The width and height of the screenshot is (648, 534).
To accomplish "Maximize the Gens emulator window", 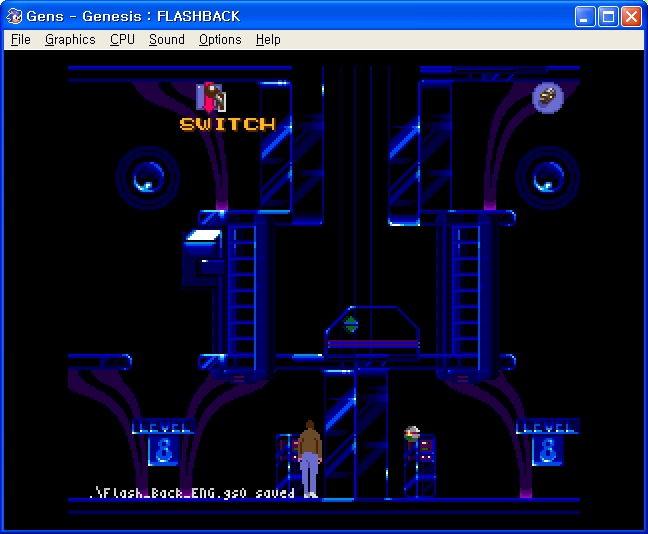I will click(x=608, y=16).
